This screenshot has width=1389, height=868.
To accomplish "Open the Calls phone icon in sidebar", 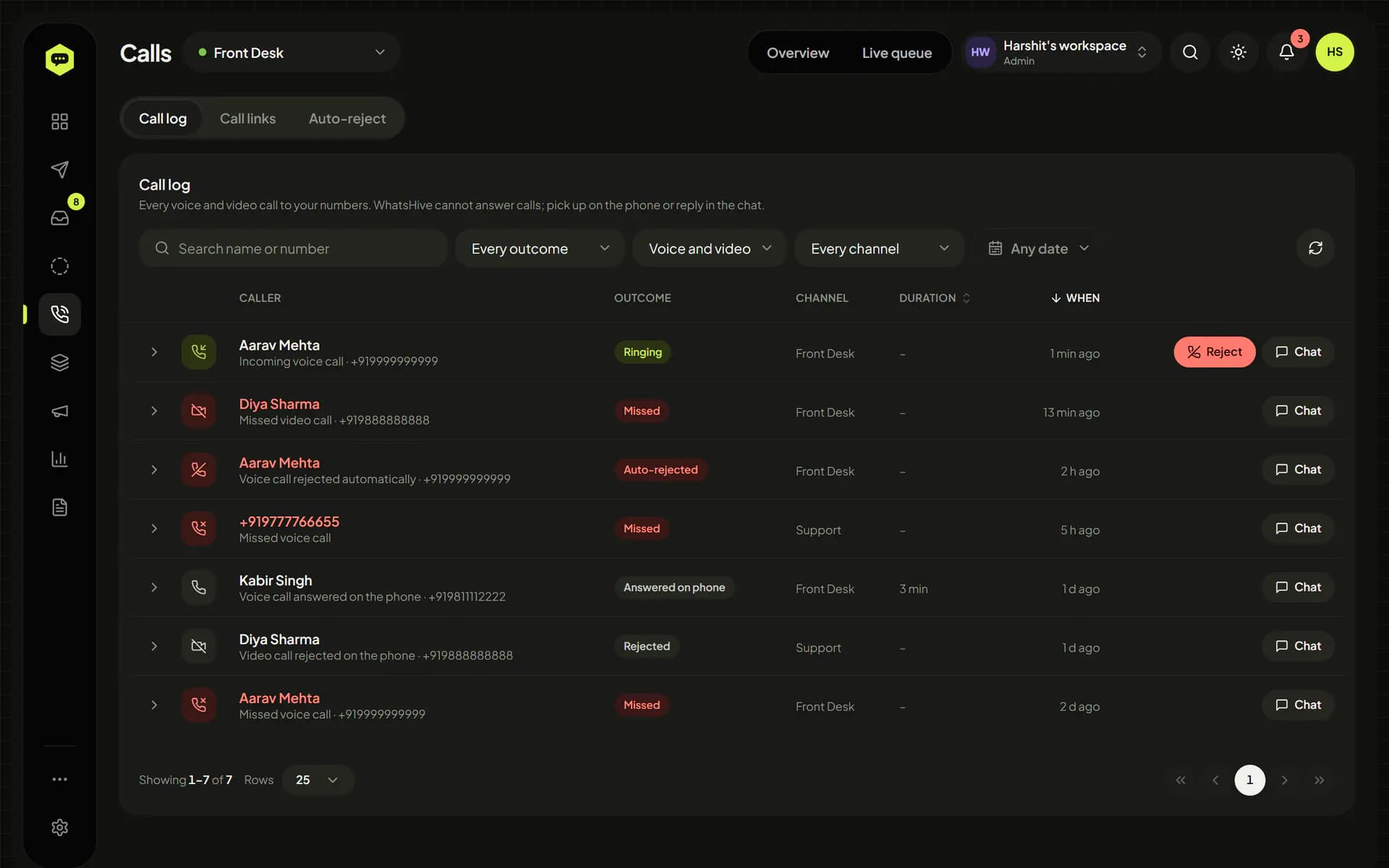I will [x=59, y=314].
